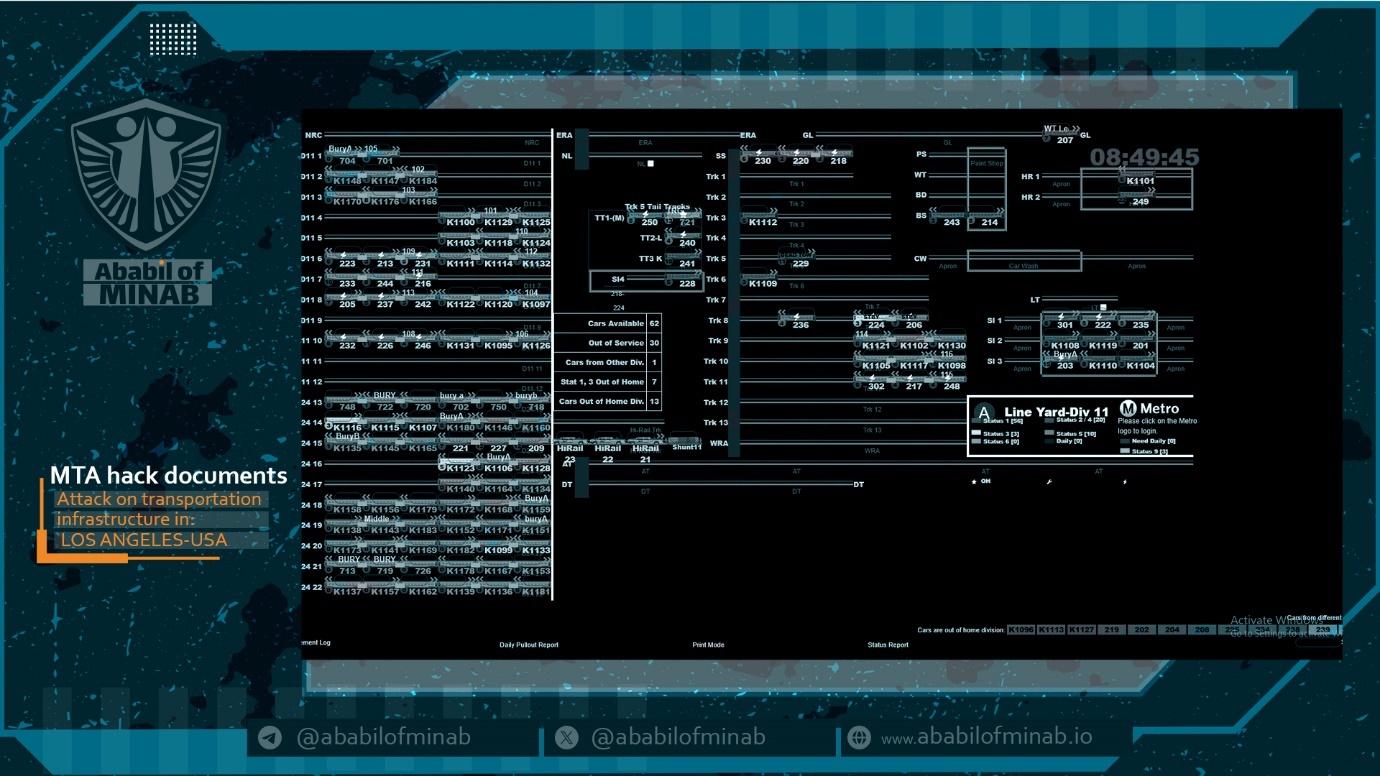Switch to Print Mode

pyautogui.click(x=708, y=645)
